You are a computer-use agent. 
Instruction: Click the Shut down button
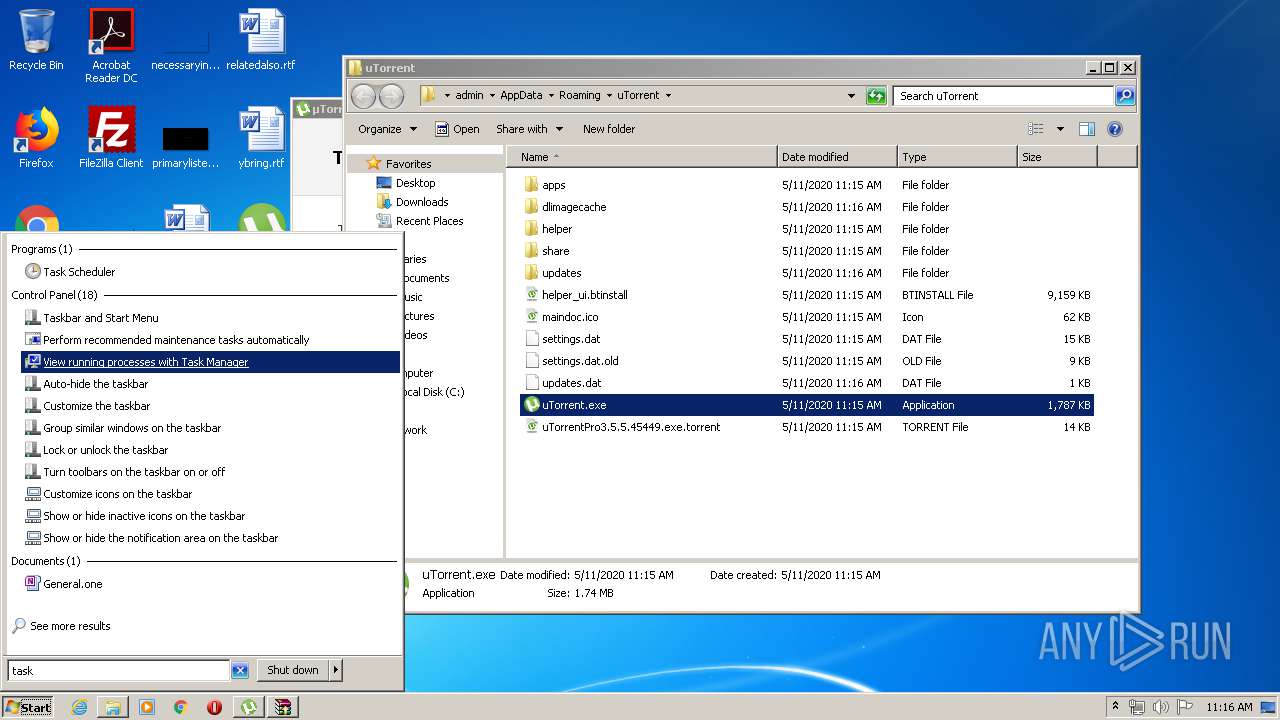point(292,670)
